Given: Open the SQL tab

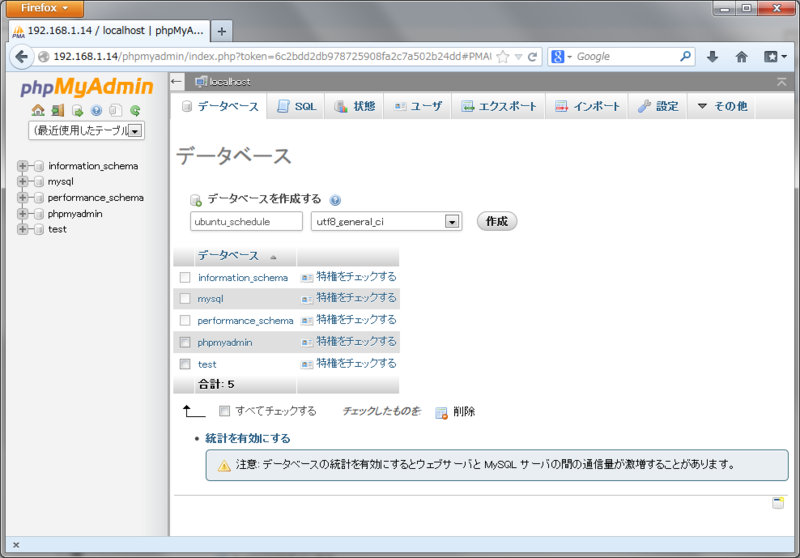Looking at the screenshot, I should point(296,106).
